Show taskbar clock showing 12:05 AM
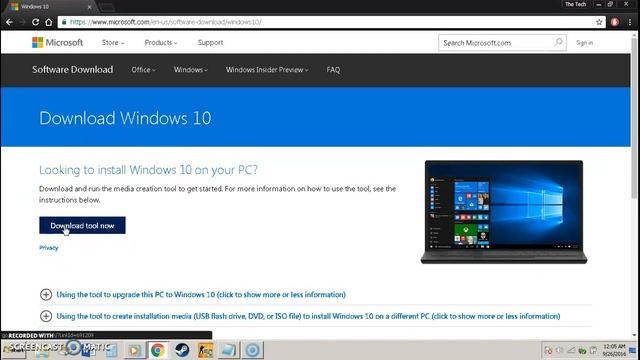The image size is (640, 360). [x=614, y=350]
